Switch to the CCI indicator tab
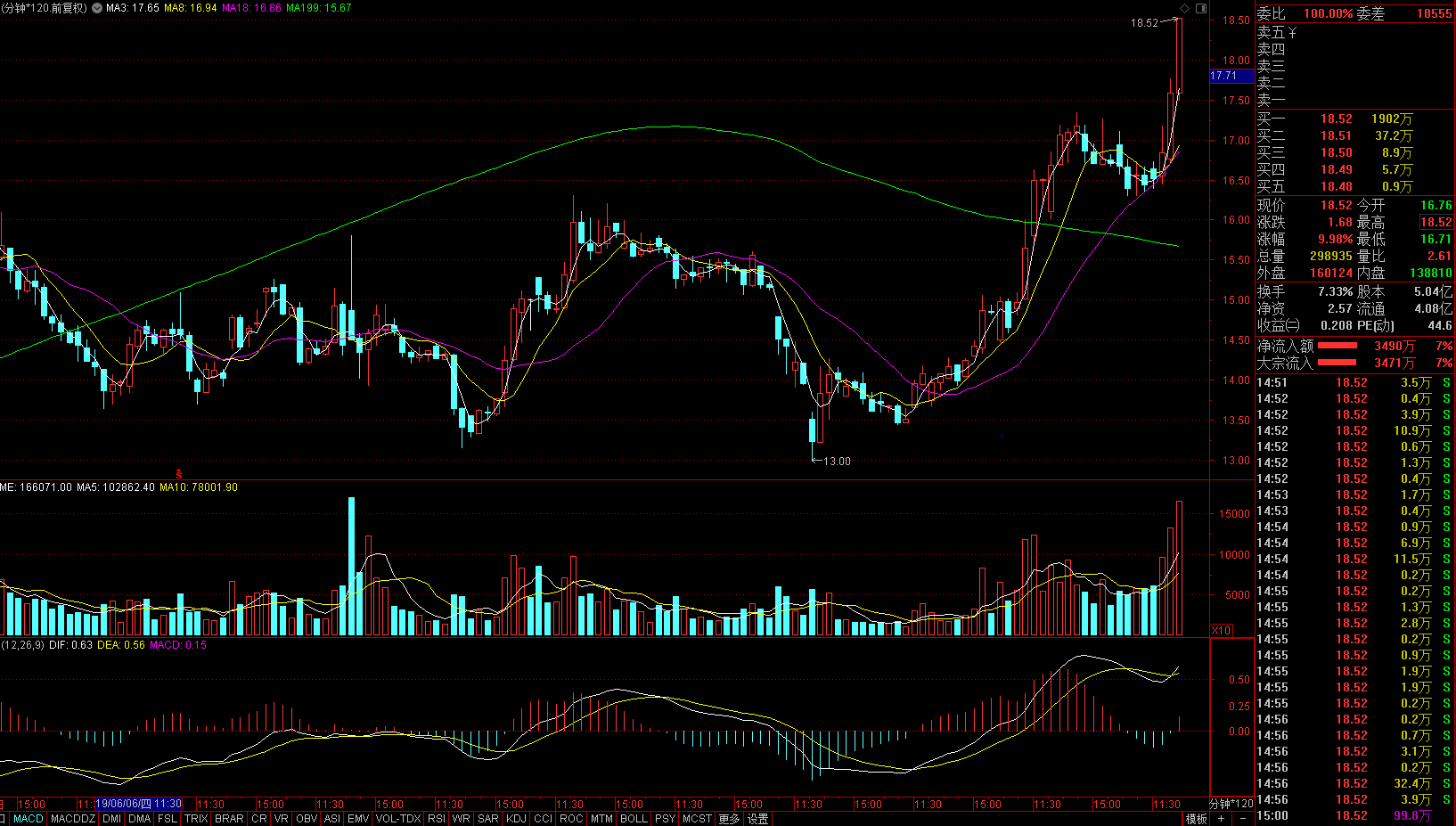 coord(544,819)
